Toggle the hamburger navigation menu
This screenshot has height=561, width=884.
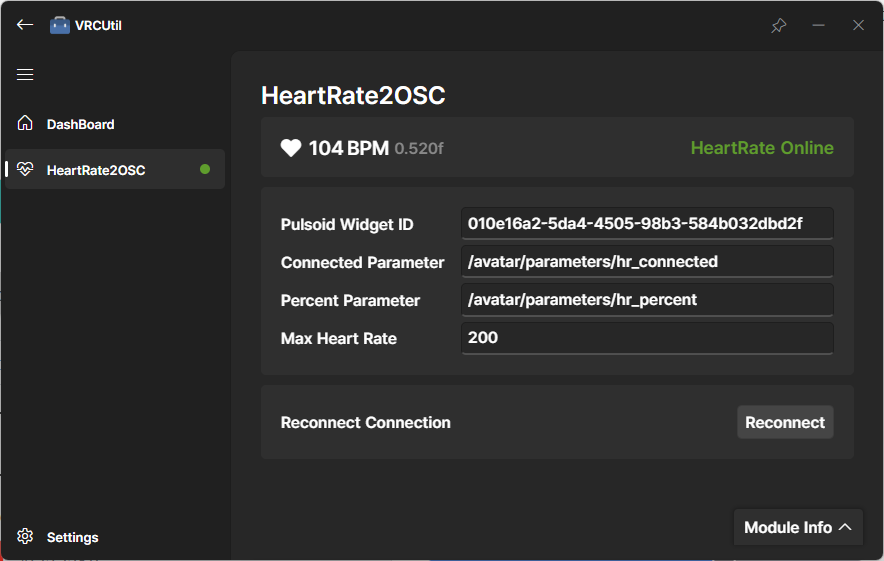25,75
